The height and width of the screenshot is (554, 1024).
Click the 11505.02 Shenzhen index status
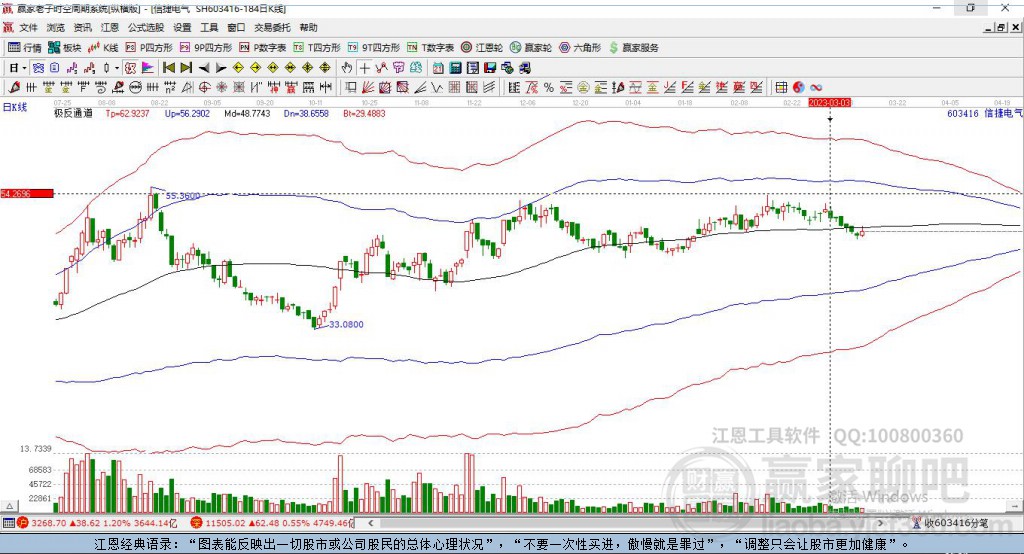click(x=273, y=523)
